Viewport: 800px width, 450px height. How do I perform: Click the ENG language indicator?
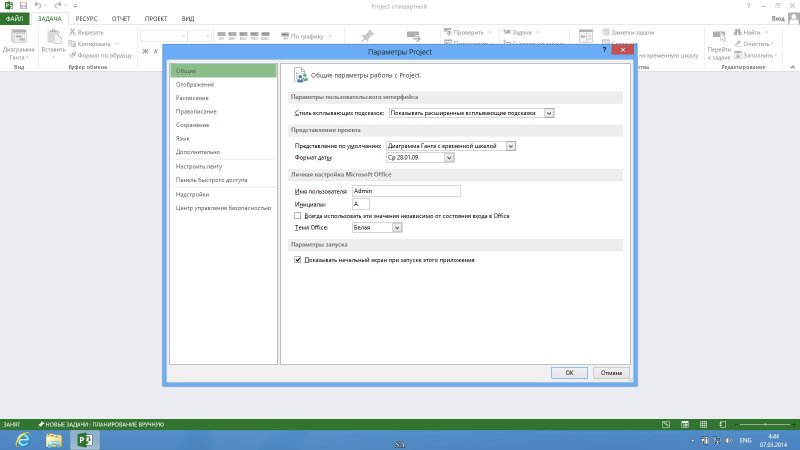745,440
